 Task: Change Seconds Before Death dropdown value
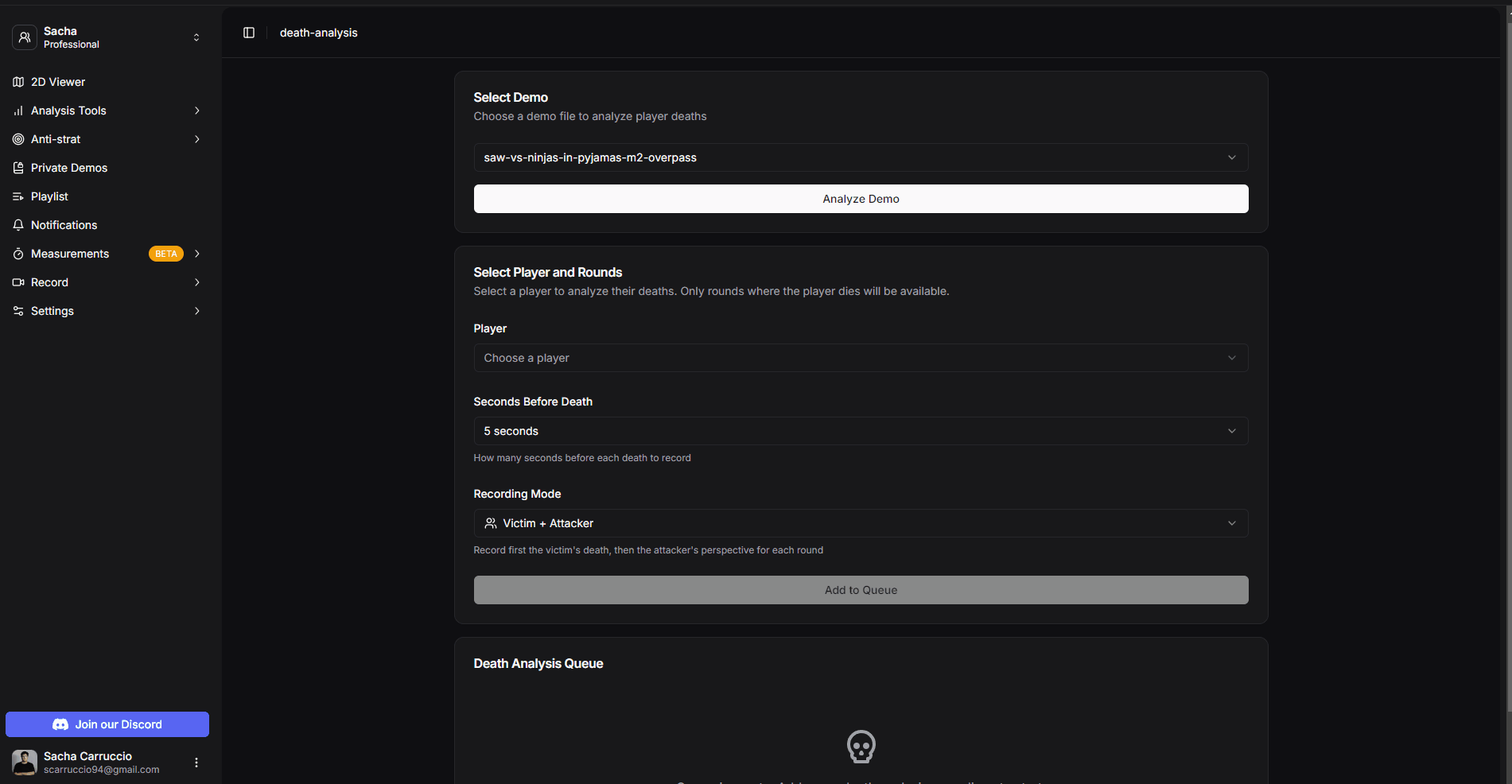click(861, 431)
